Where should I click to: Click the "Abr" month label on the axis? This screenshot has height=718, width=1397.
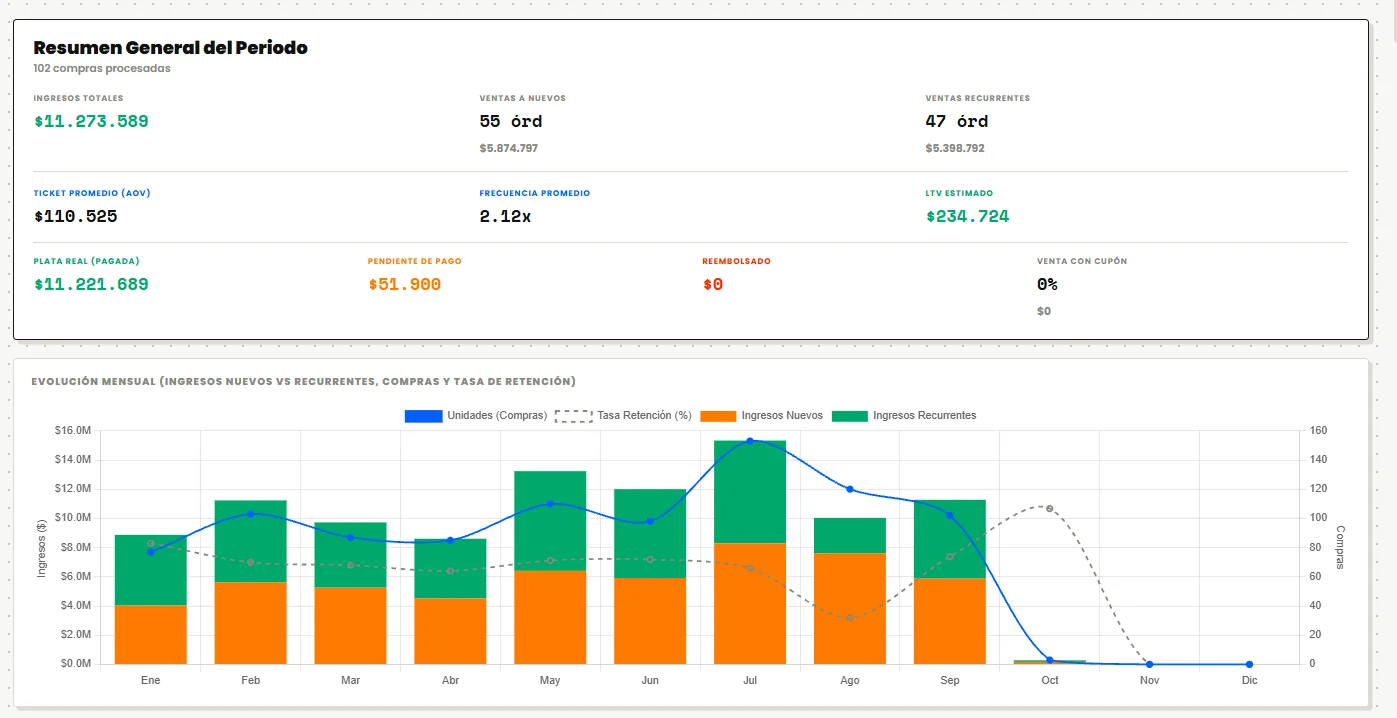pos(450,680)
